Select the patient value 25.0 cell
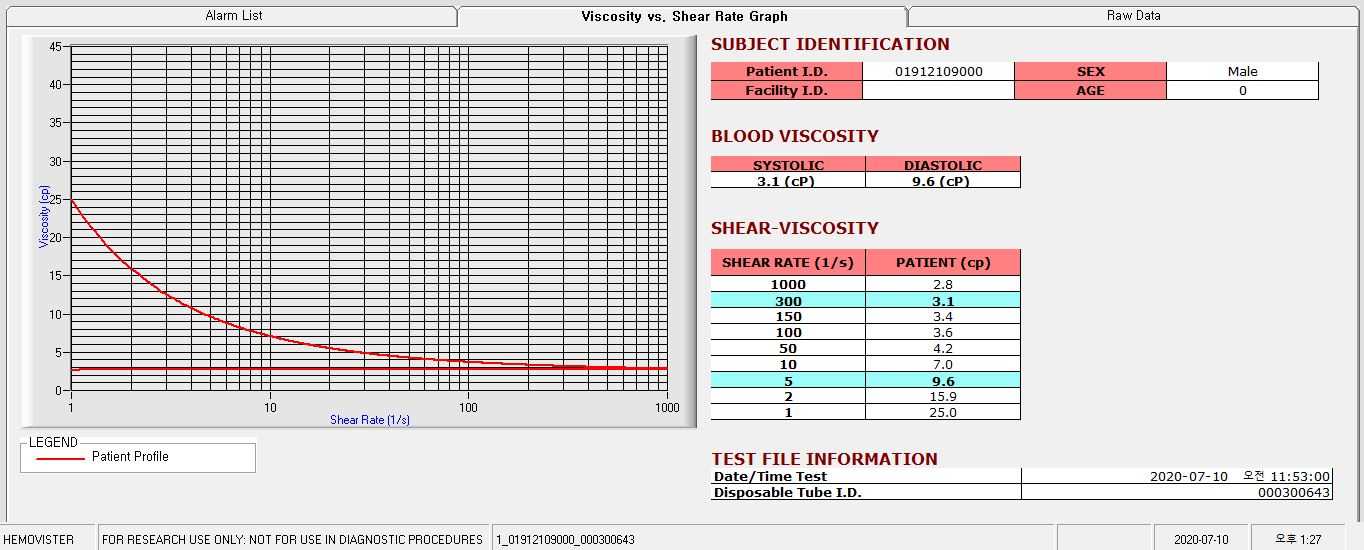This screenshot has width=1364, height=550. (943, 413)
